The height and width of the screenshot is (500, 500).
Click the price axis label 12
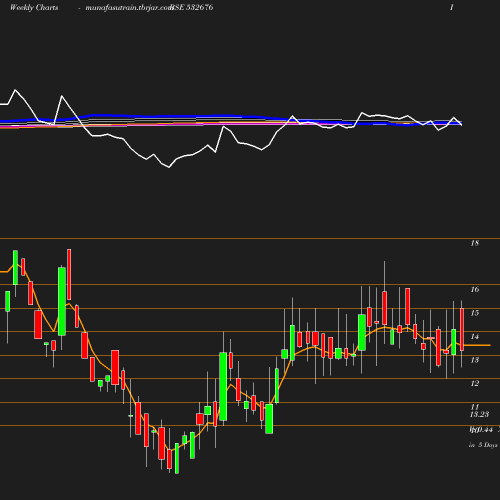coord(475,383)
